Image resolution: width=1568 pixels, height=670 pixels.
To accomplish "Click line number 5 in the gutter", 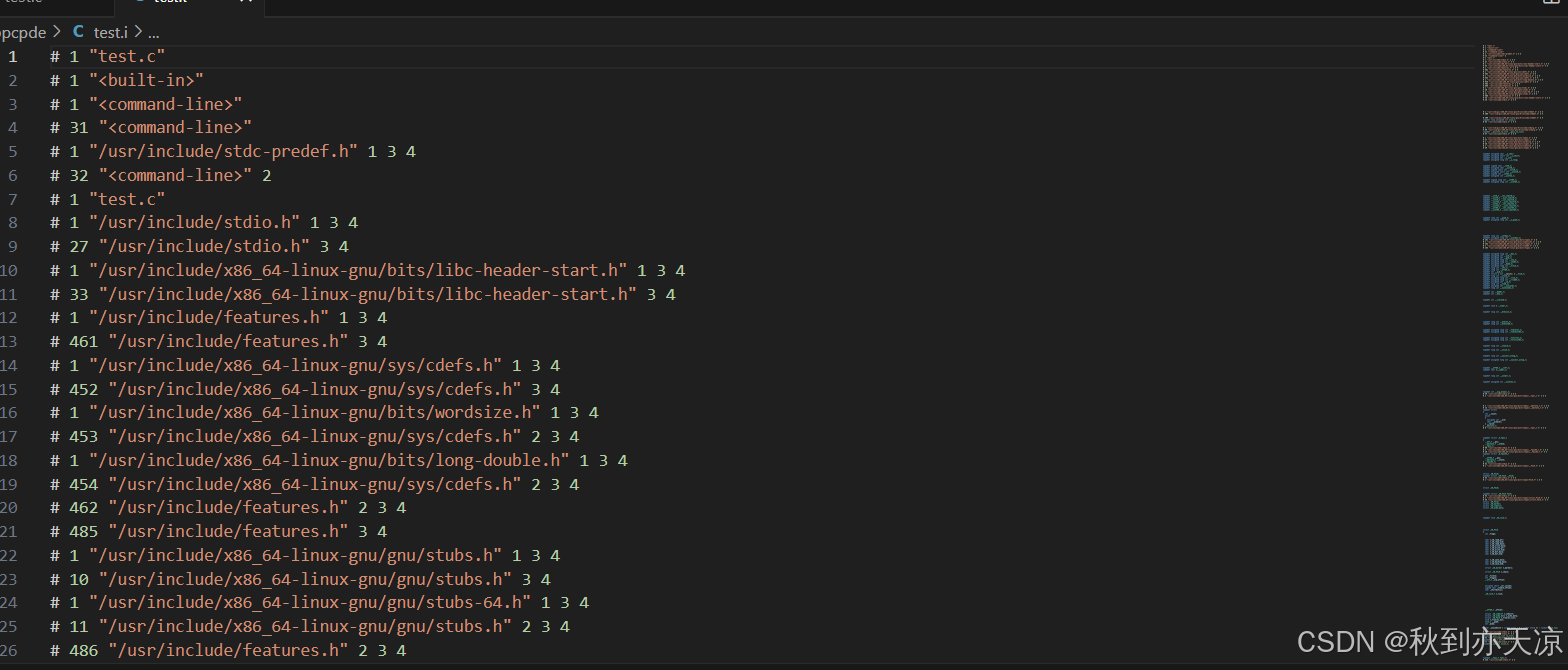I will pyautogui.click(x=12, y=151).
